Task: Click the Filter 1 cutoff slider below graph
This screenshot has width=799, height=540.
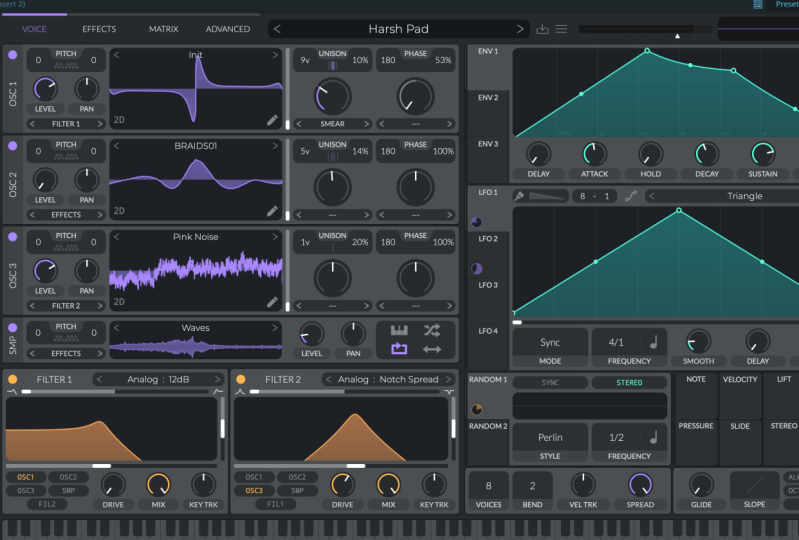Action: click(111, 466)
